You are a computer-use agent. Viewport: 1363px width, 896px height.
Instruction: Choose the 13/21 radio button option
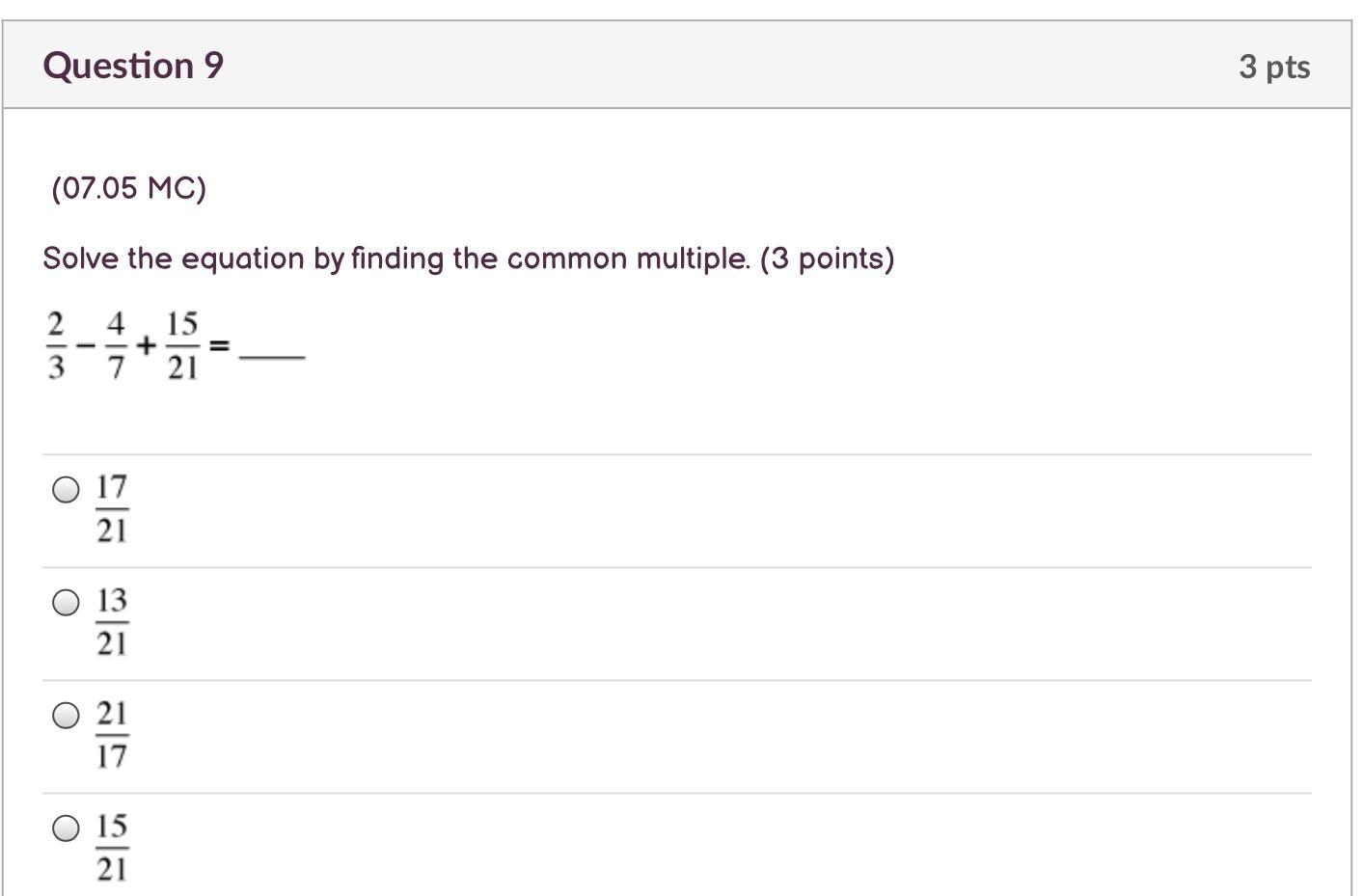(66, 603)
